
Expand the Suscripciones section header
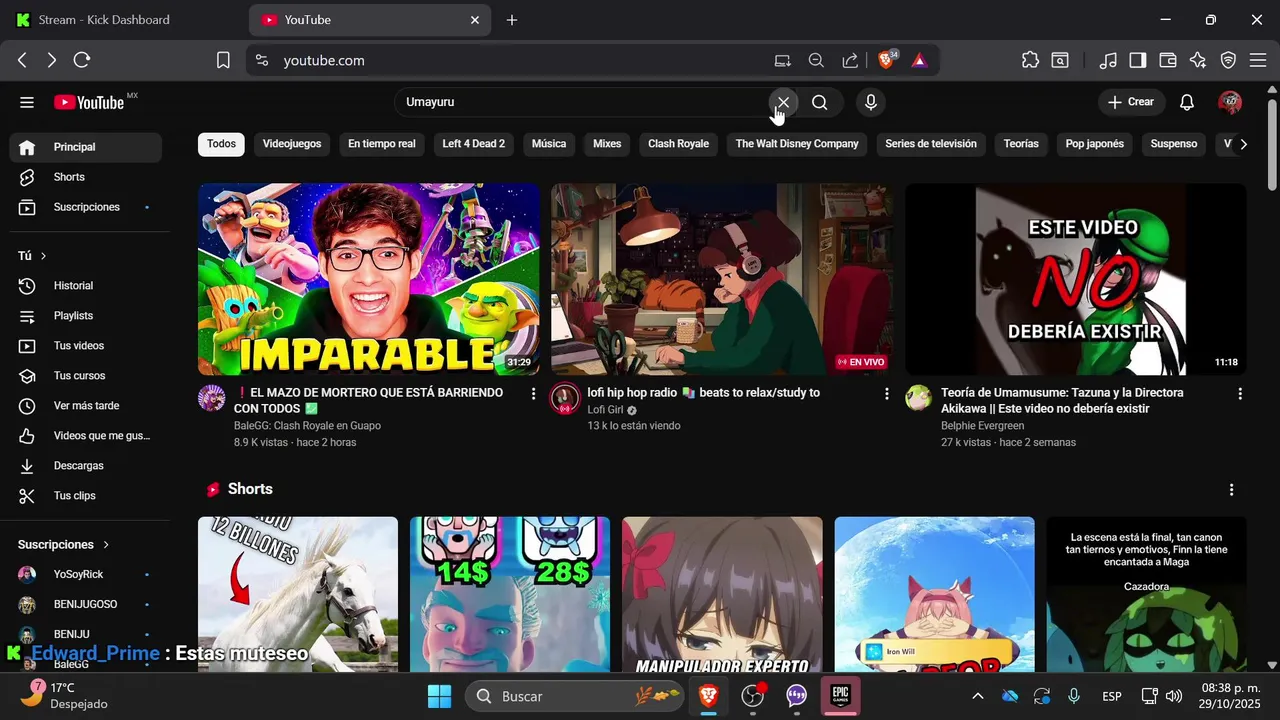pos(64,545)
